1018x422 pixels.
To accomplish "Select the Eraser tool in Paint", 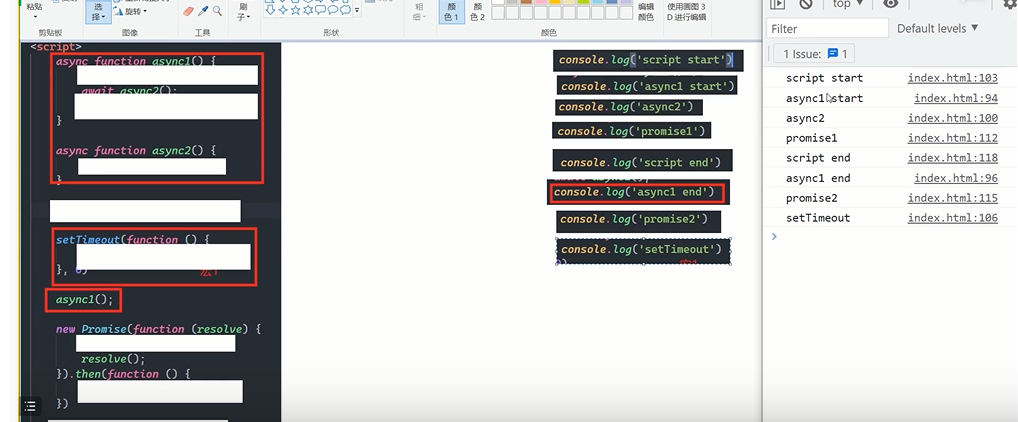I will (x=189, y=11).
